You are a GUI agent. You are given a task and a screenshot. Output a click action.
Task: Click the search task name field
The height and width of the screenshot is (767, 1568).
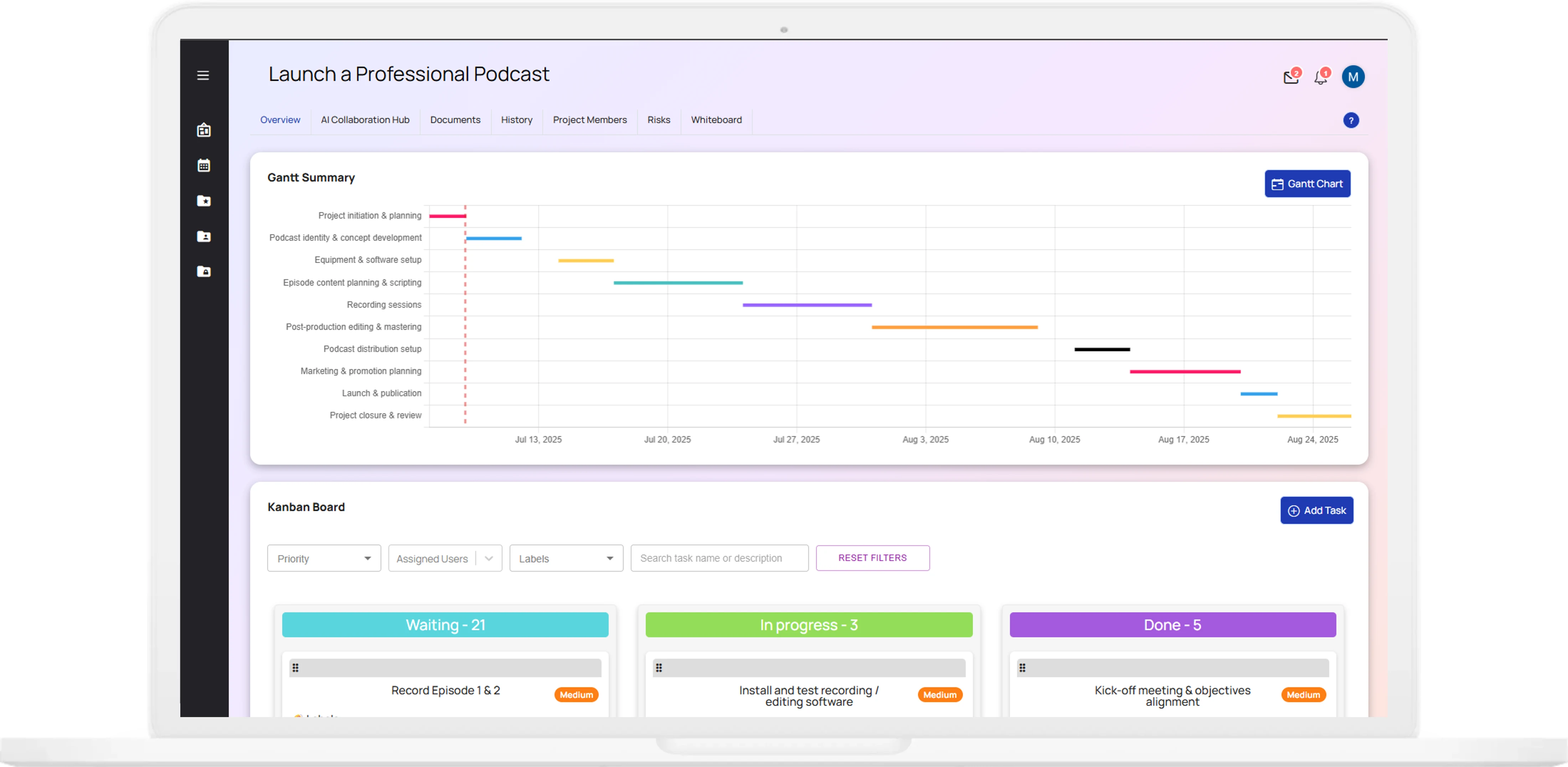click(x=719, y=558)
